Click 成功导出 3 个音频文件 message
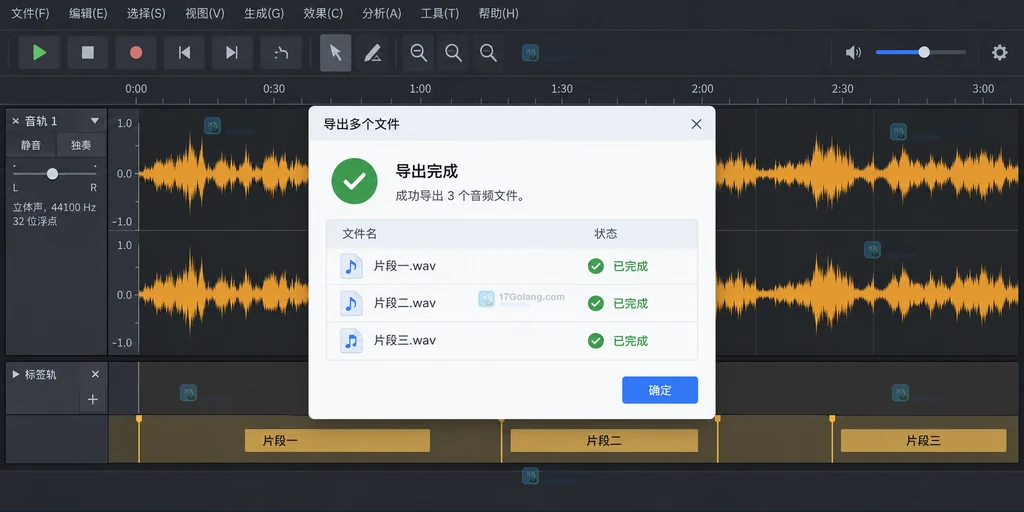The image size is (1024, 512). click(x=460, y=196)
